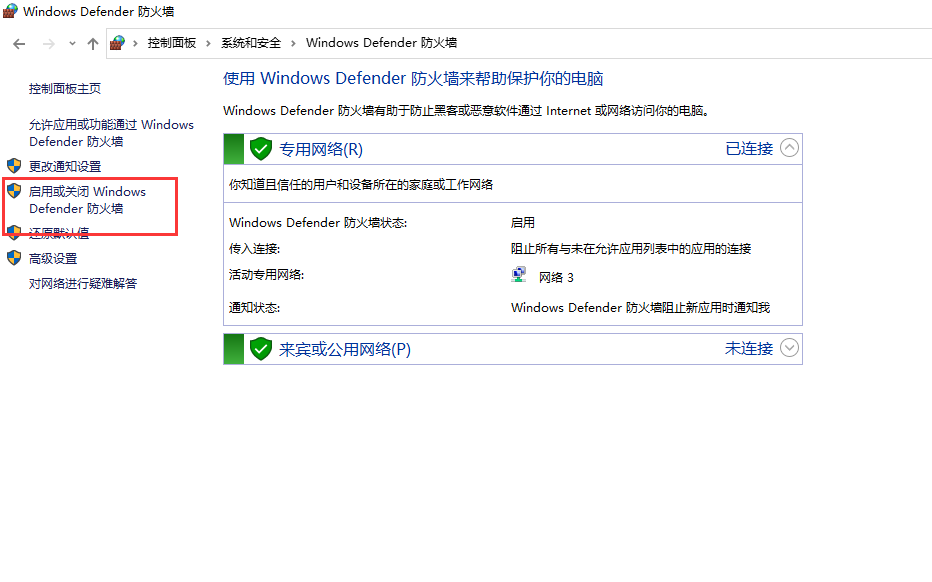Click the green shield icon of 来宾或公用网络(P)
932x582 pixels.
coord(260,348)
